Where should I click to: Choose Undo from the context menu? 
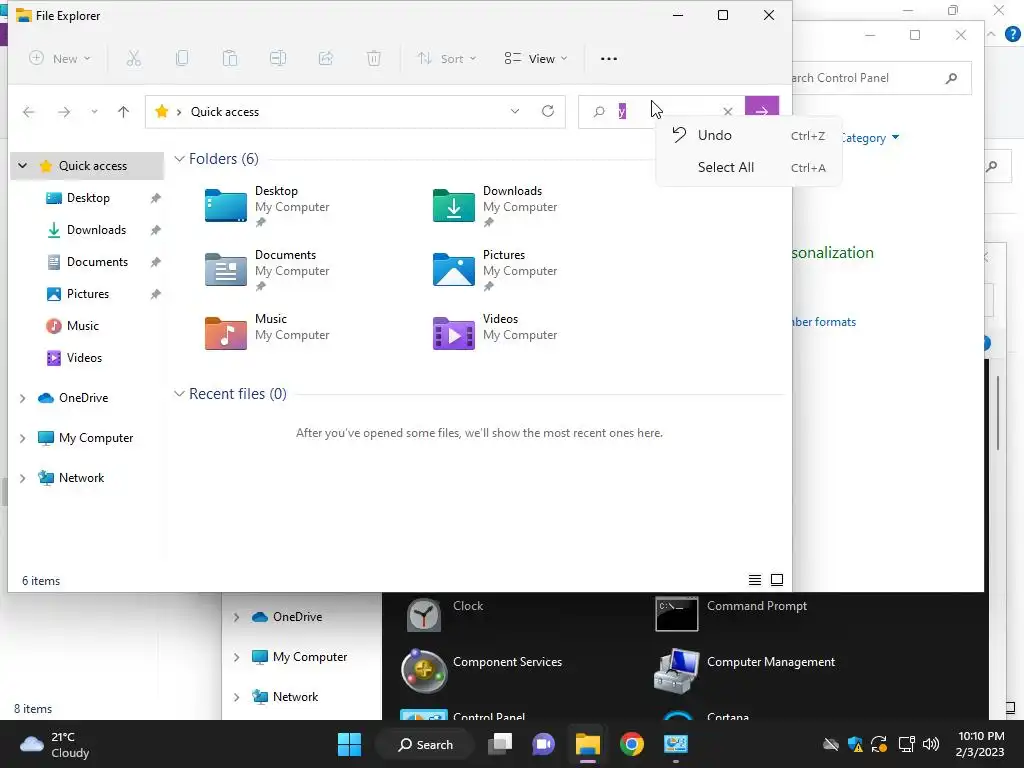click(748, 135)
